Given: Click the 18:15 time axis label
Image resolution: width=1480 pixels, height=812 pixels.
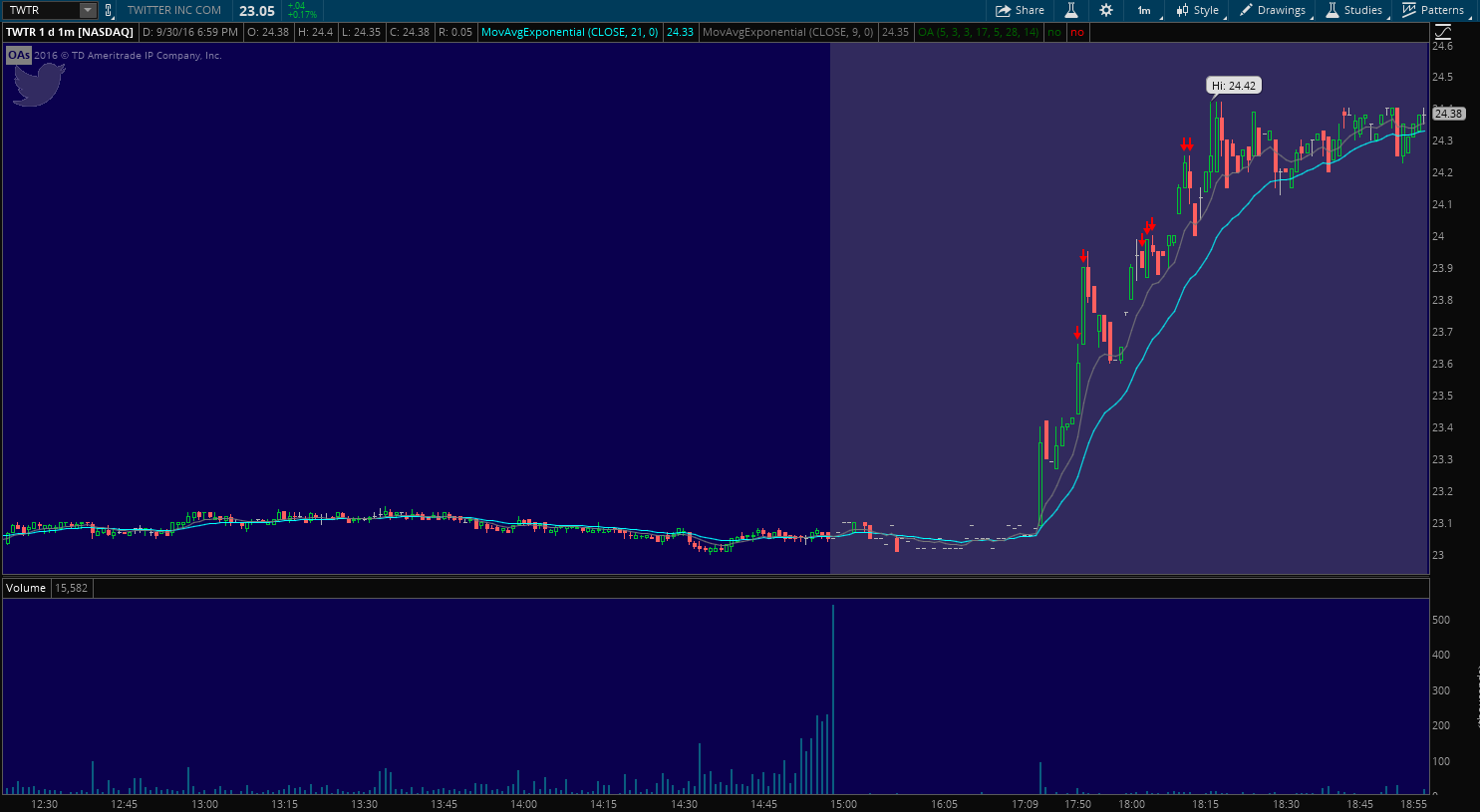Looking at the screenshot, I should (x=1205, y=804).
